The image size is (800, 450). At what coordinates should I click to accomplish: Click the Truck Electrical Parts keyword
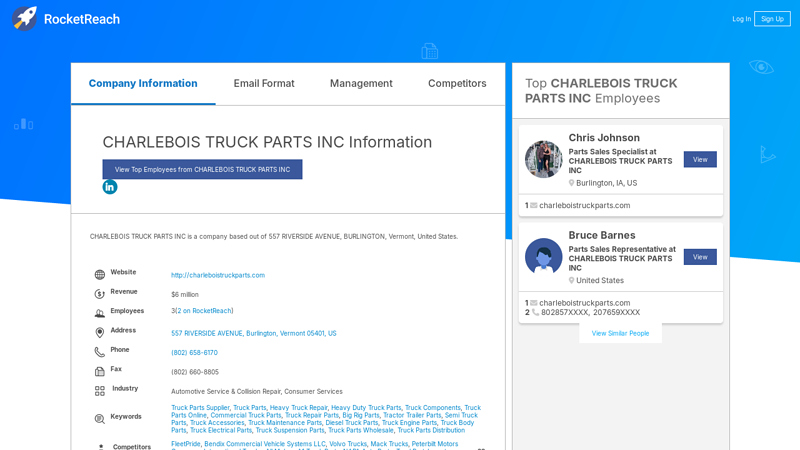point(221,430)
